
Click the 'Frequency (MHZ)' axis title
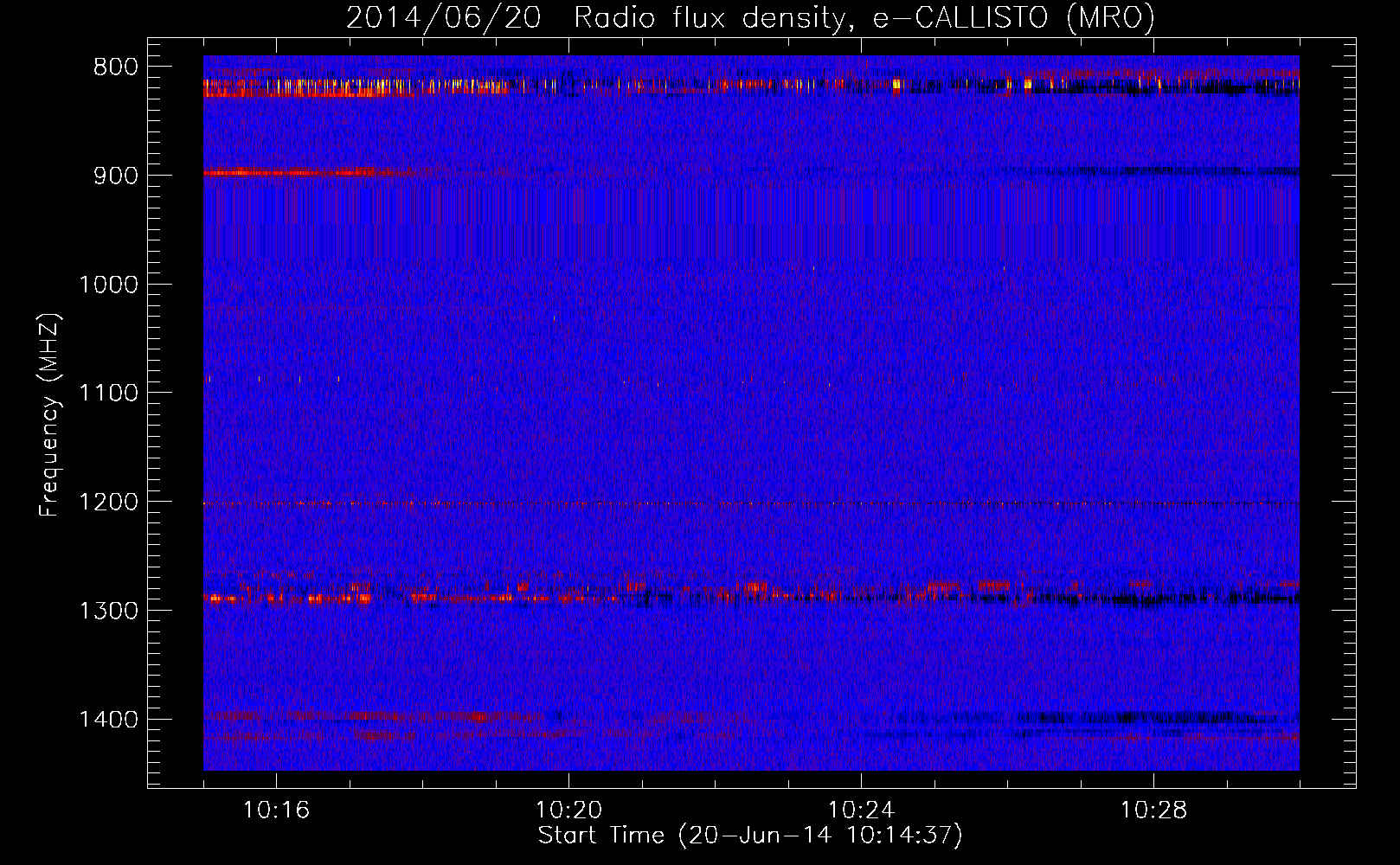(50, 415)
